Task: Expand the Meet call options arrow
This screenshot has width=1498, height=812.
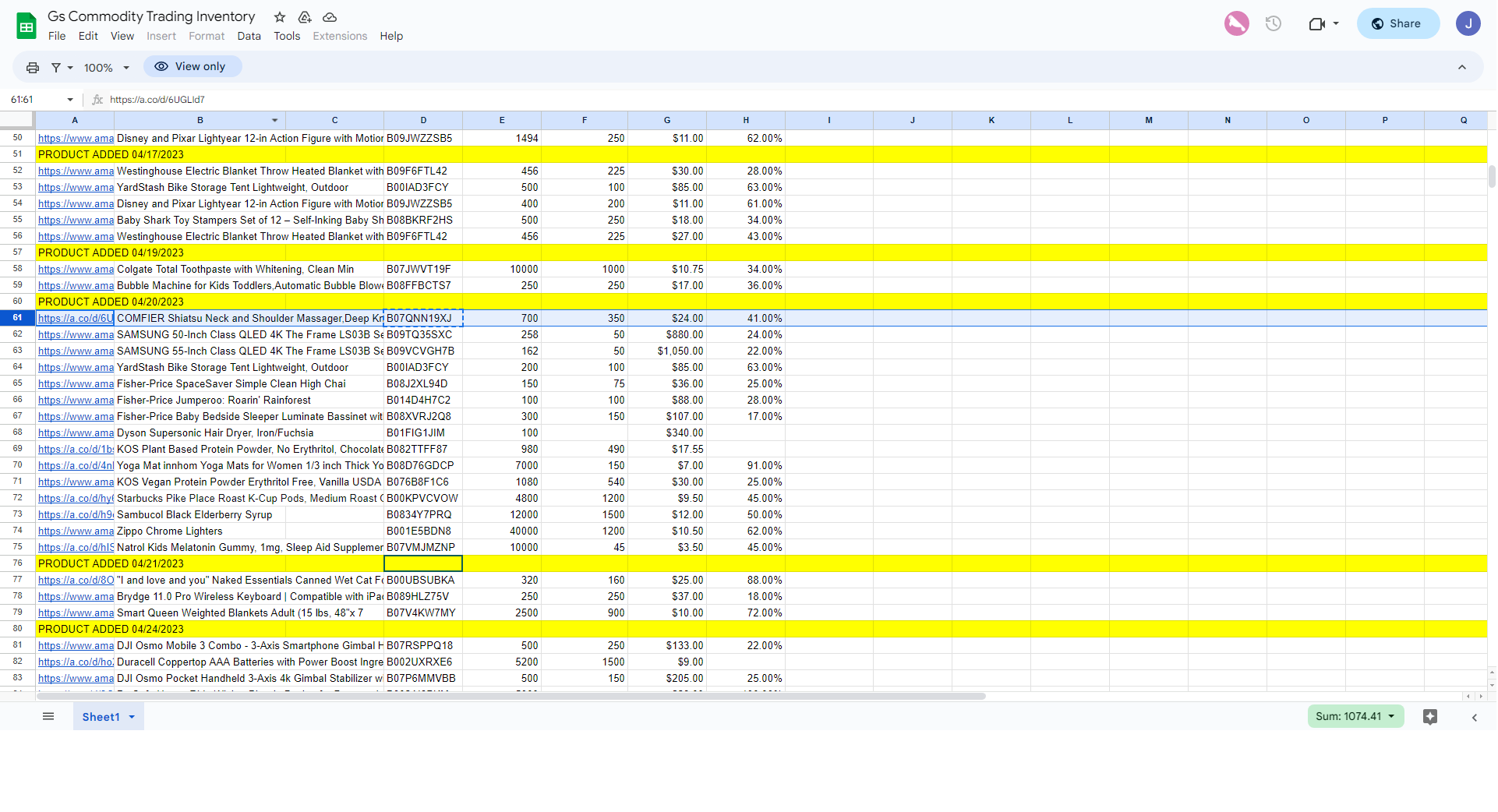Action: tap(1336, 23)
